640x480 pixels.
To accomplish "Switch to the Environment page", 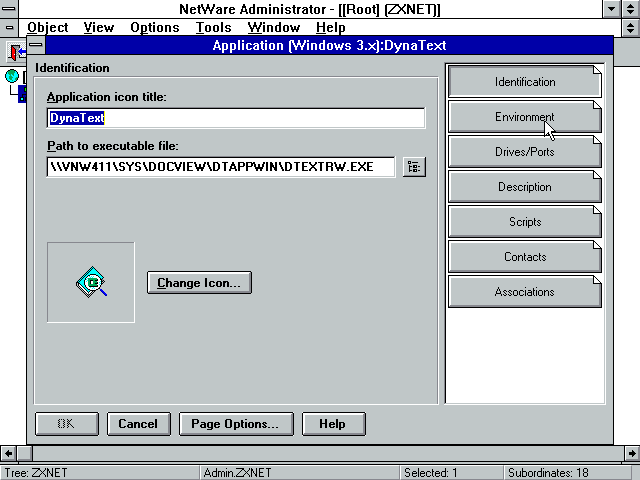I will (524, 117).
